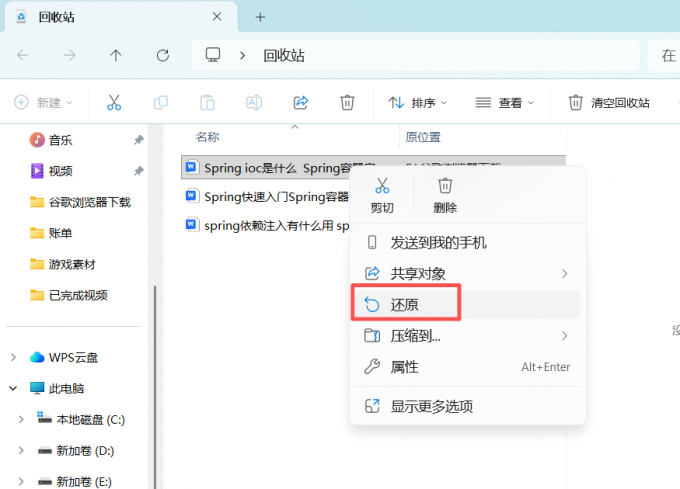The height and width of the screenshot is (489, 680).
Task: Unpin 视频 using its pin icon
Action: (138, 171)
